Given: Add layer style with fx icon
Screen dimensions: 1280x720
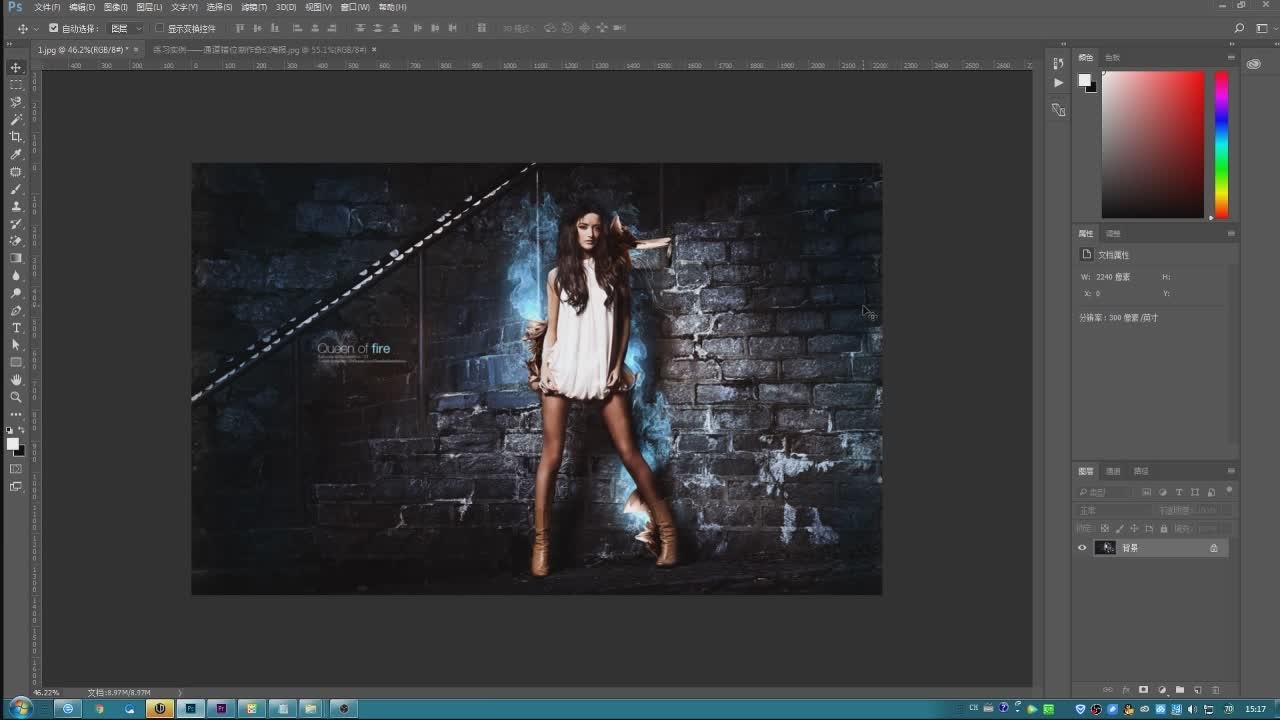Looking at the screenshot, I should [1126, 690].
